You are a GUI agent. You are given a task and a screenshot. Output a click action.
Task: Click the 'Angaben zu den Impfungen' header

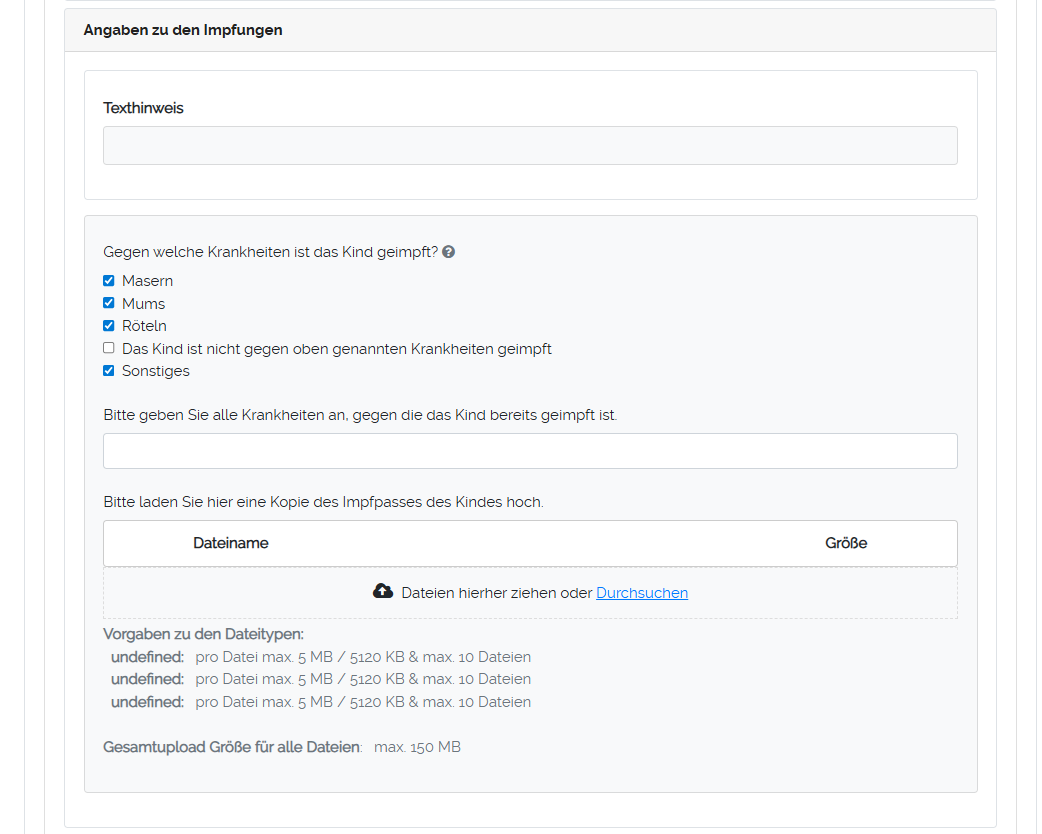click(183, 30)
